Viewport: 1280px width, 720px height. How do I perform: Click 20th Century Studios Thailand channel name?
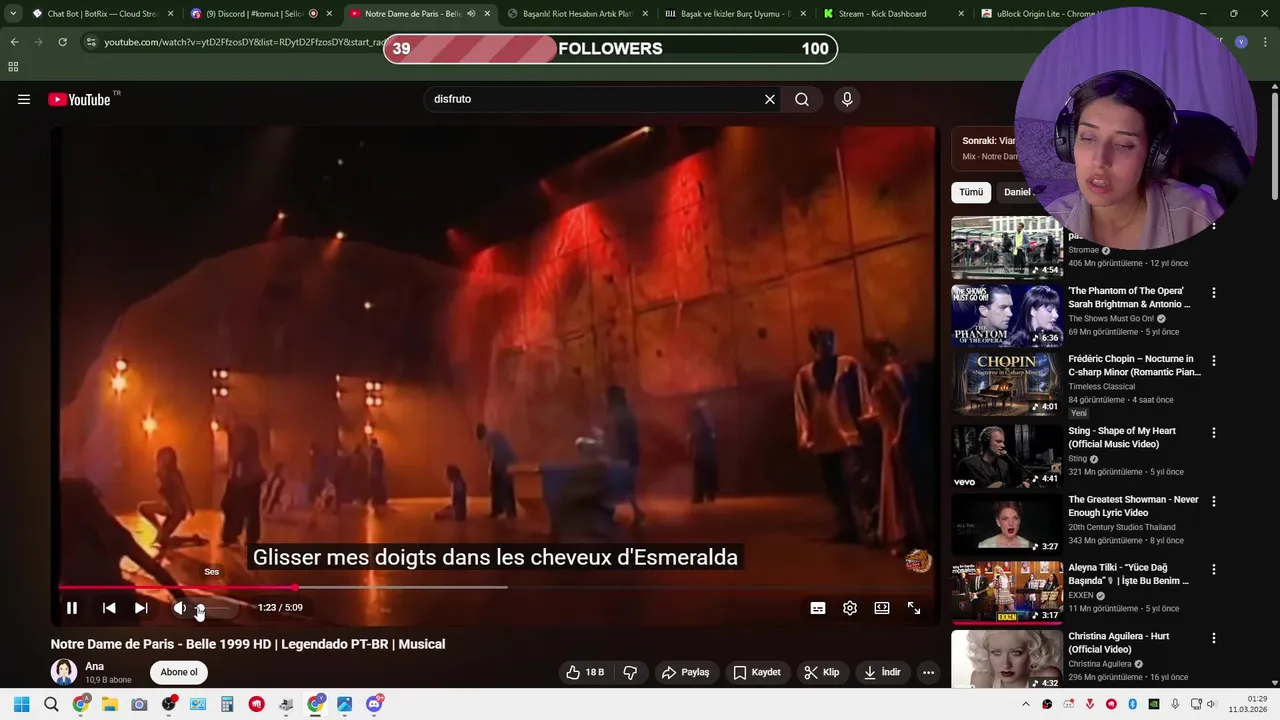(1121, 527)
